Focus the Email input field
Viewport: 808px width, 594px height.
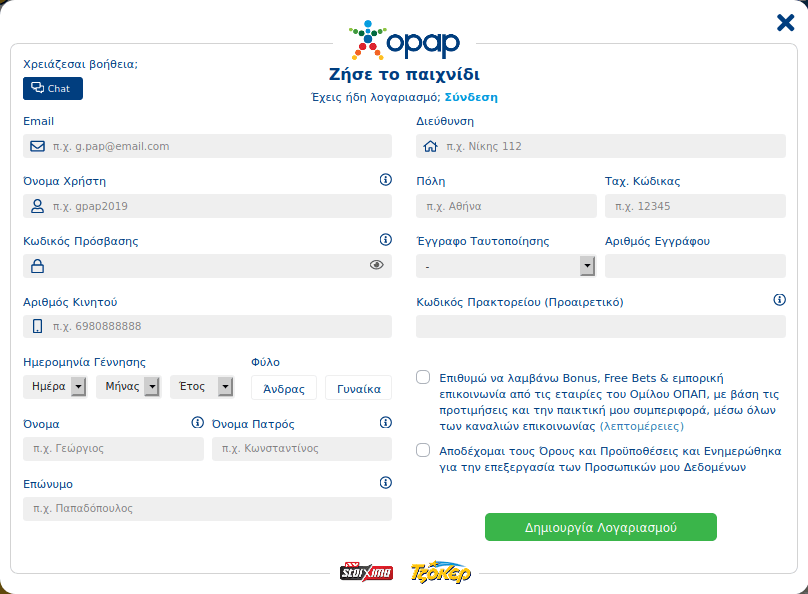207,146
